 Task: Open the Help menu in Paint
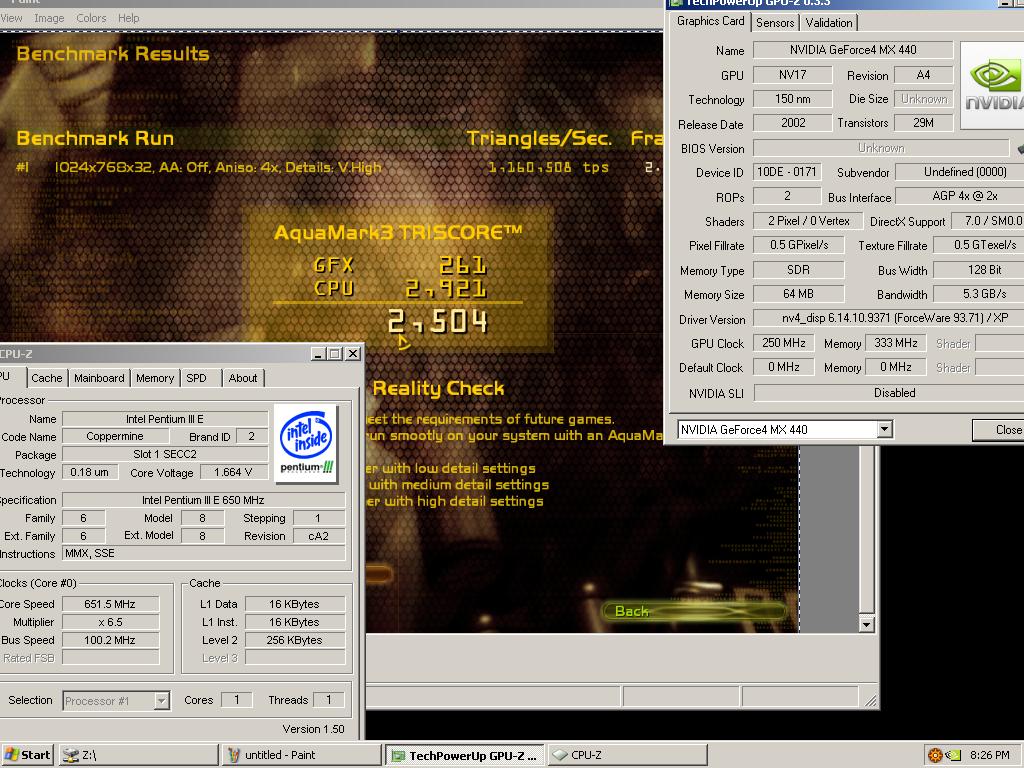tap(129, 18)
